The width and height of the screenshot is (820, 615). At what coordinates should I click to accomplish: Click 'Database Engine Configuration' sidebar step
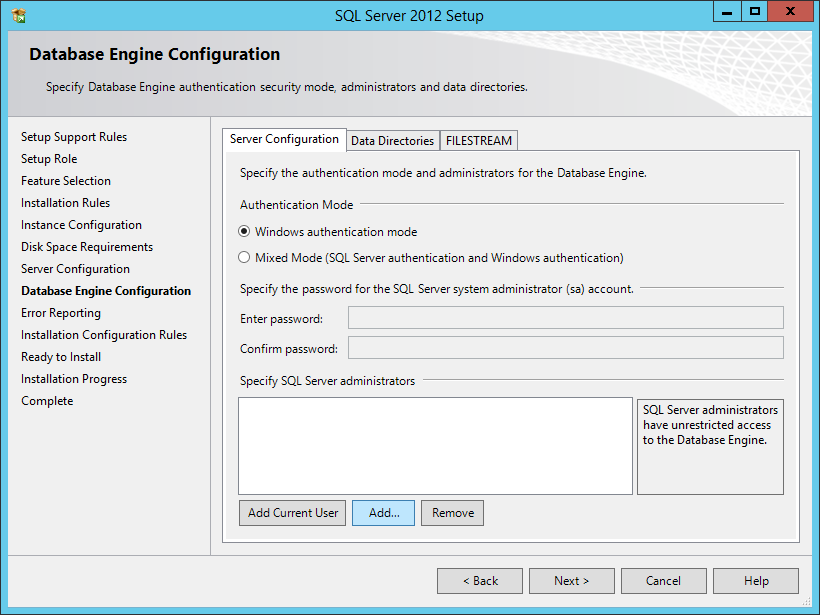pos(106,291)
